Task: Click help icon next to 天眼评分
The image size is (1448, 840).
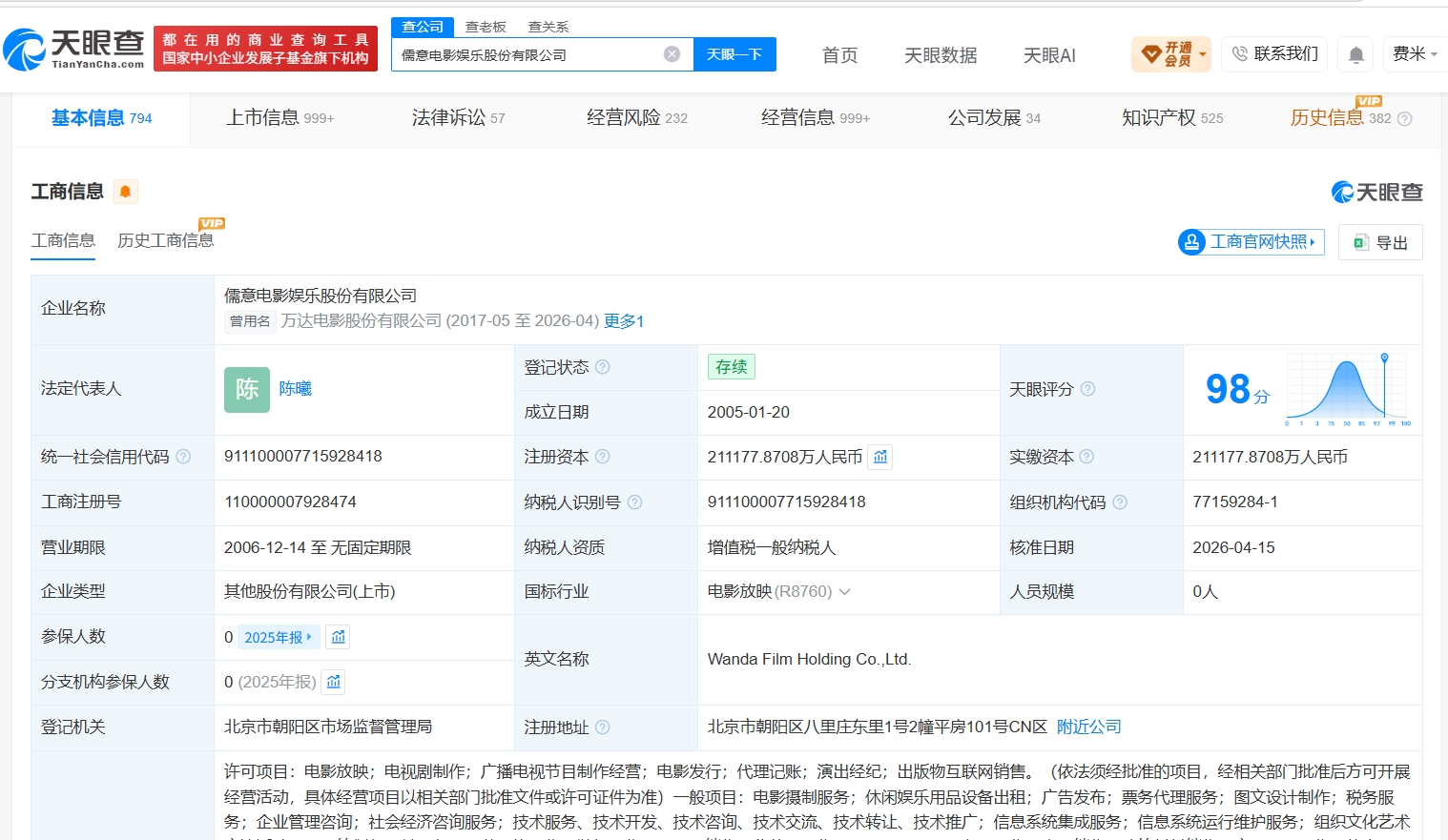Action: pyautogui.click(x=1087, y=389)
